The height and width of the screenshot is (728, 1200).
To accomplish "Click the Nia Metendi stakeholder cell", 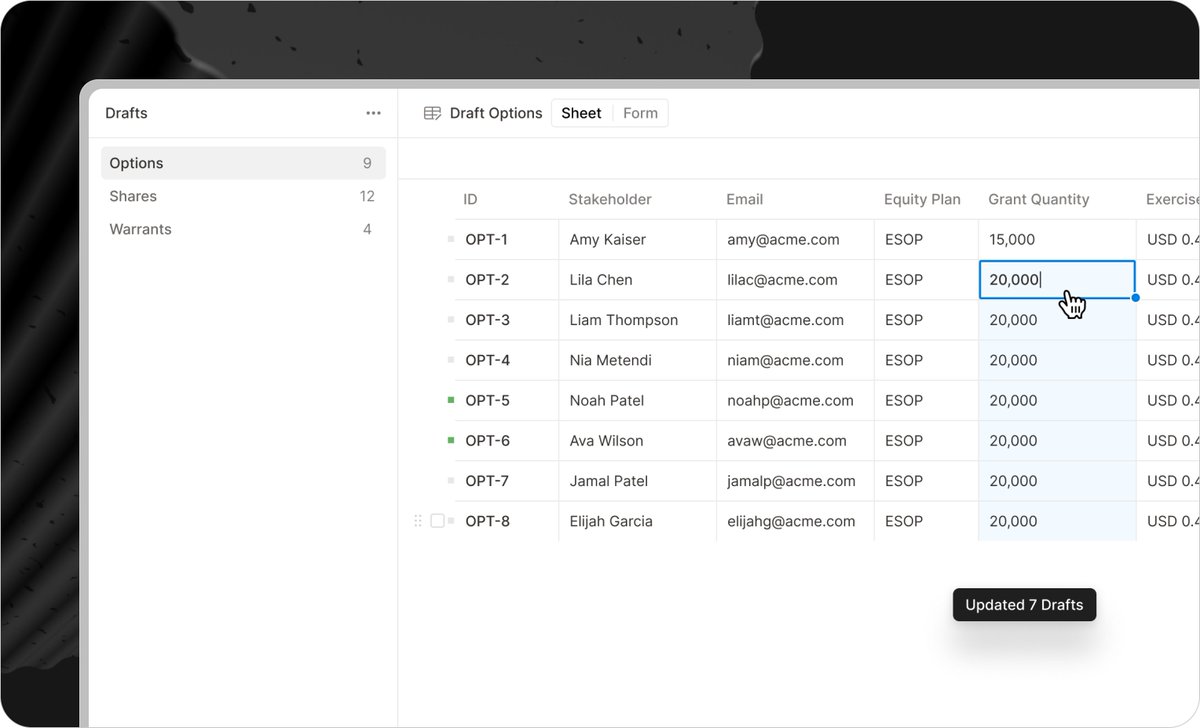I will click(637, 360).
